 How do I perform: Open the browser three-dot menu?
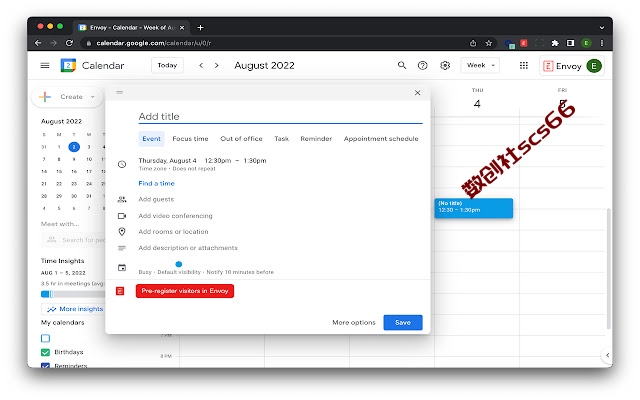coord(602,43)
